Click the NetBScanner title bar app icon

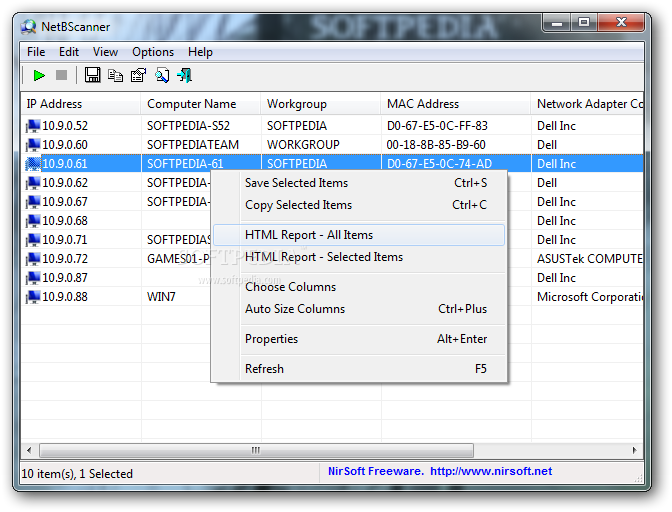[29, 27]
